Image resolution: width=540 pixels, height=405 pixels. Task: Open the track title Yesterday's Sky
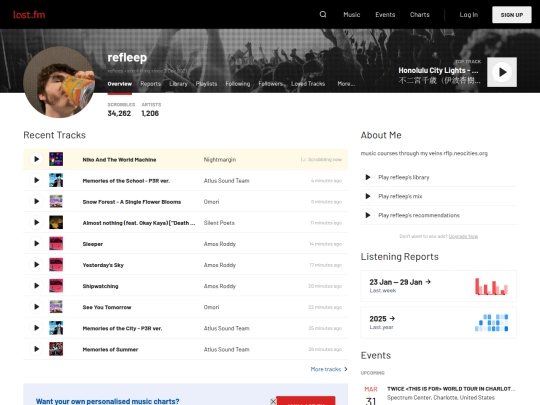tap(103, 265)
